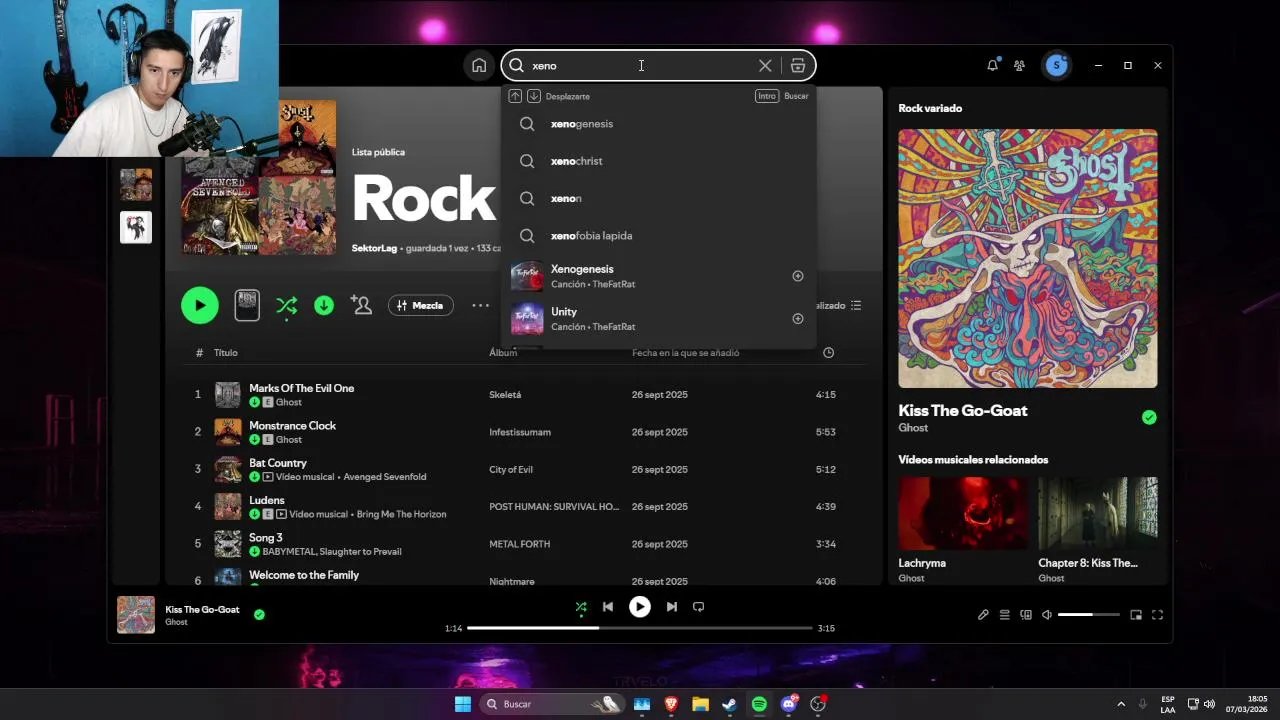Adjust the volume slider
The height and width of the screenshot is (720, 1280).
(x=1089, y=615)
